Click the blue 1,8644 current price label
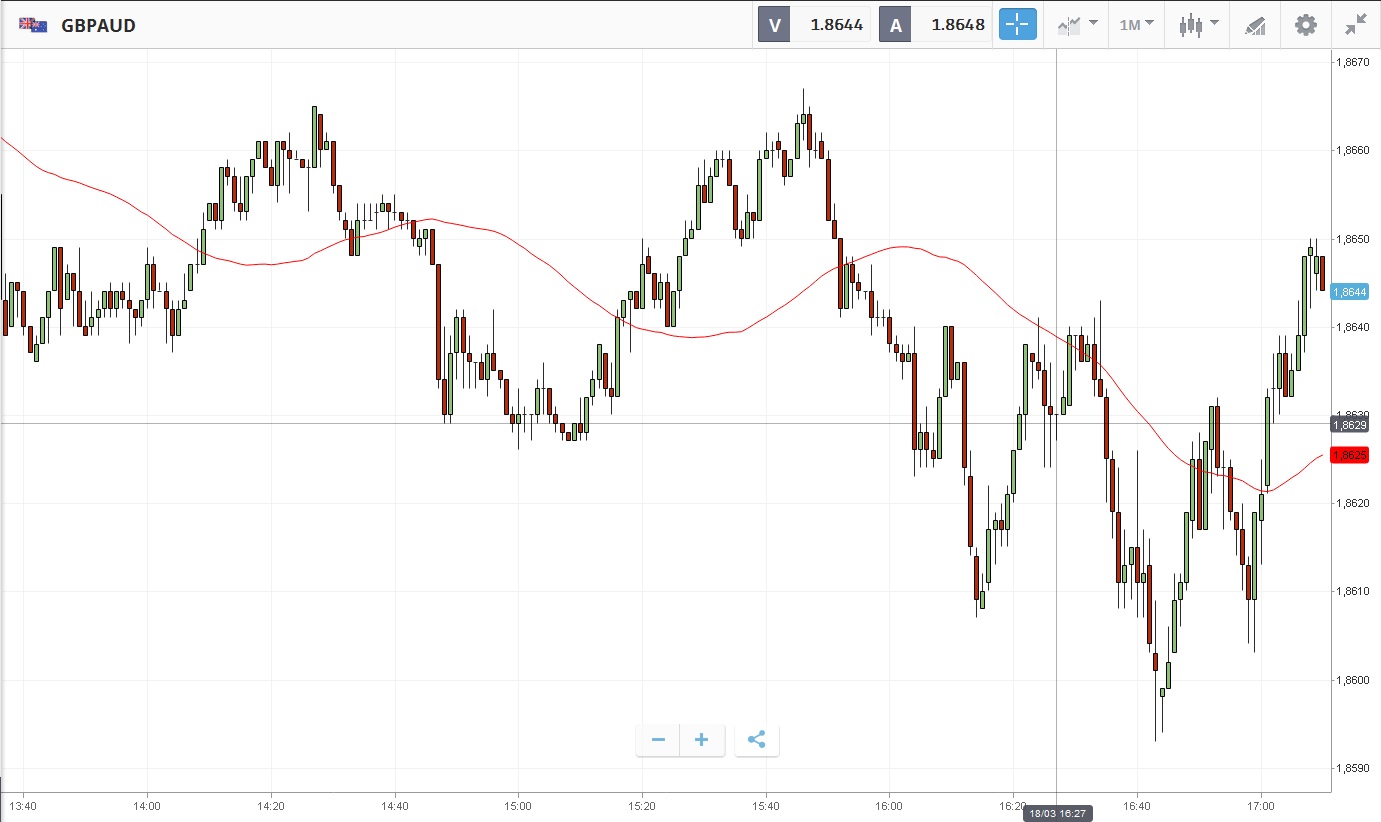 tap(1349, 292)
